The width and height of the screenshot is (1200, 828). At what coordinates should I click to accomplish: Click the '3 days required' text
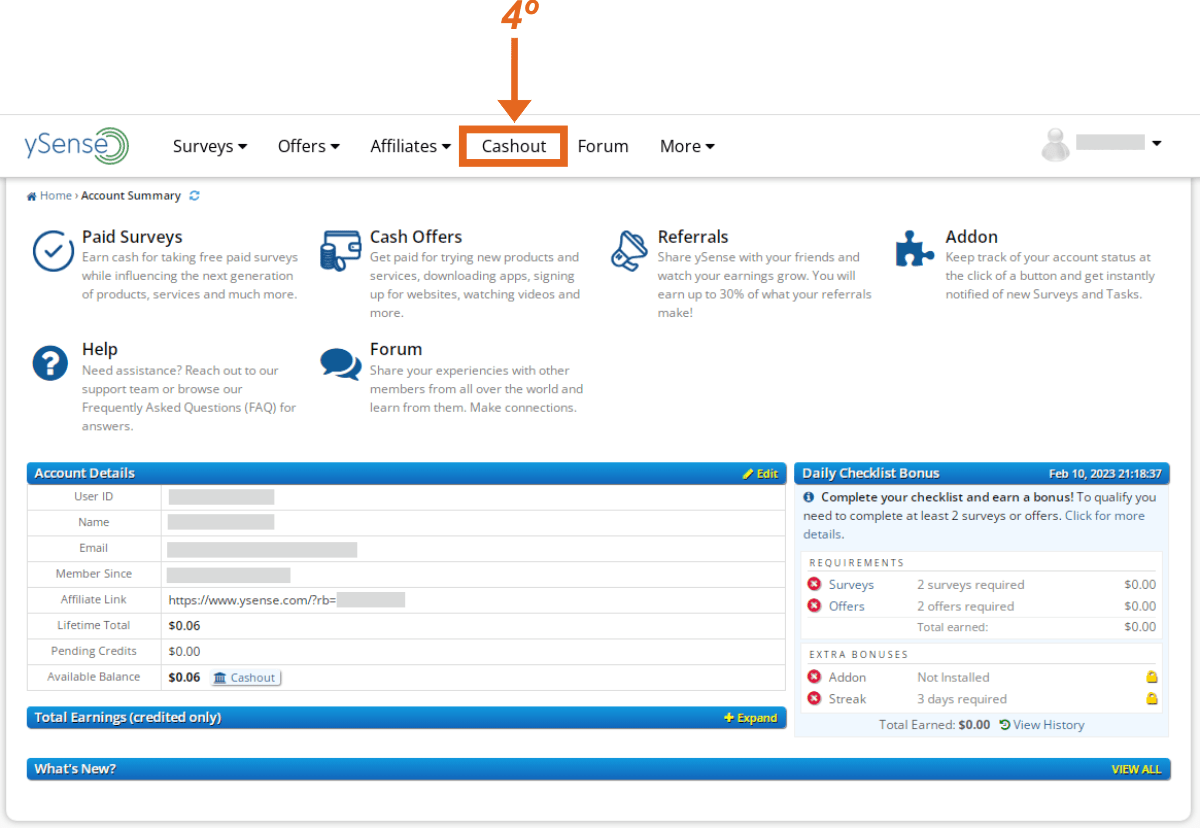(962, 699)
